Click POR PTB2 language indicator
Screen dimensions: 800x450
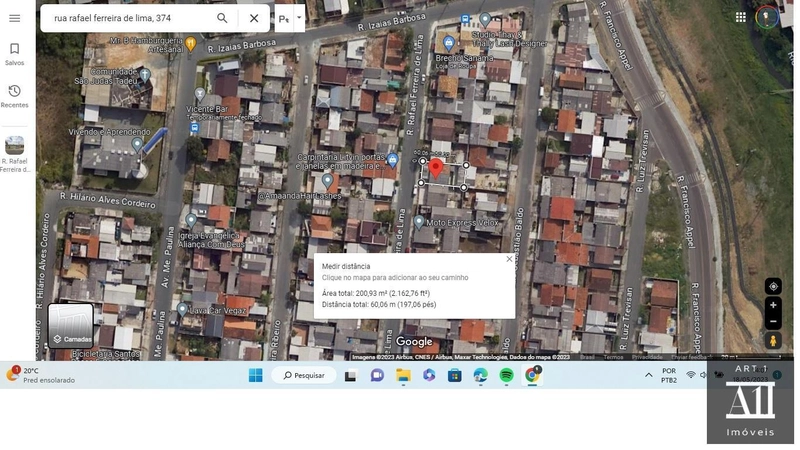(x=669, y=376)
